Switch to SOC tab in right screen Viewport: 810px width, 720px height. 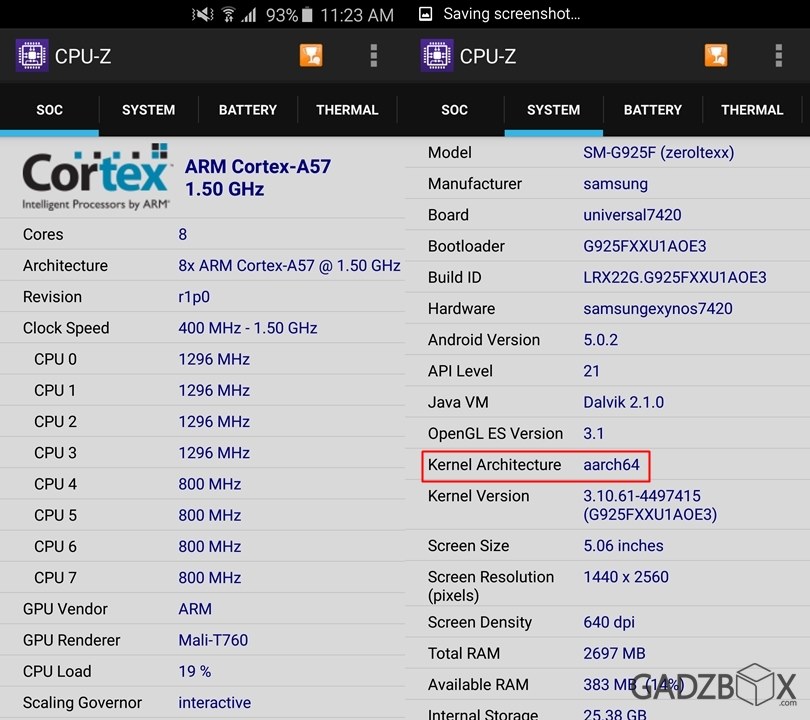point(455,110)
